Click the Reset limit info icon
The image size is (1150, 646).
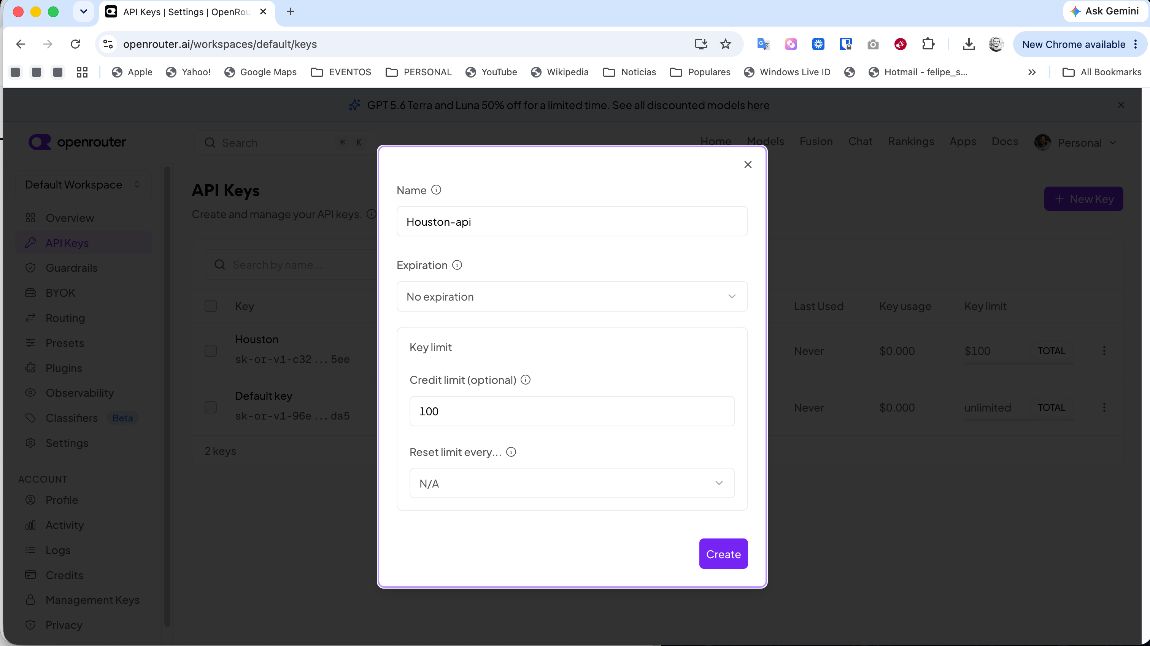tap(511, 452)
